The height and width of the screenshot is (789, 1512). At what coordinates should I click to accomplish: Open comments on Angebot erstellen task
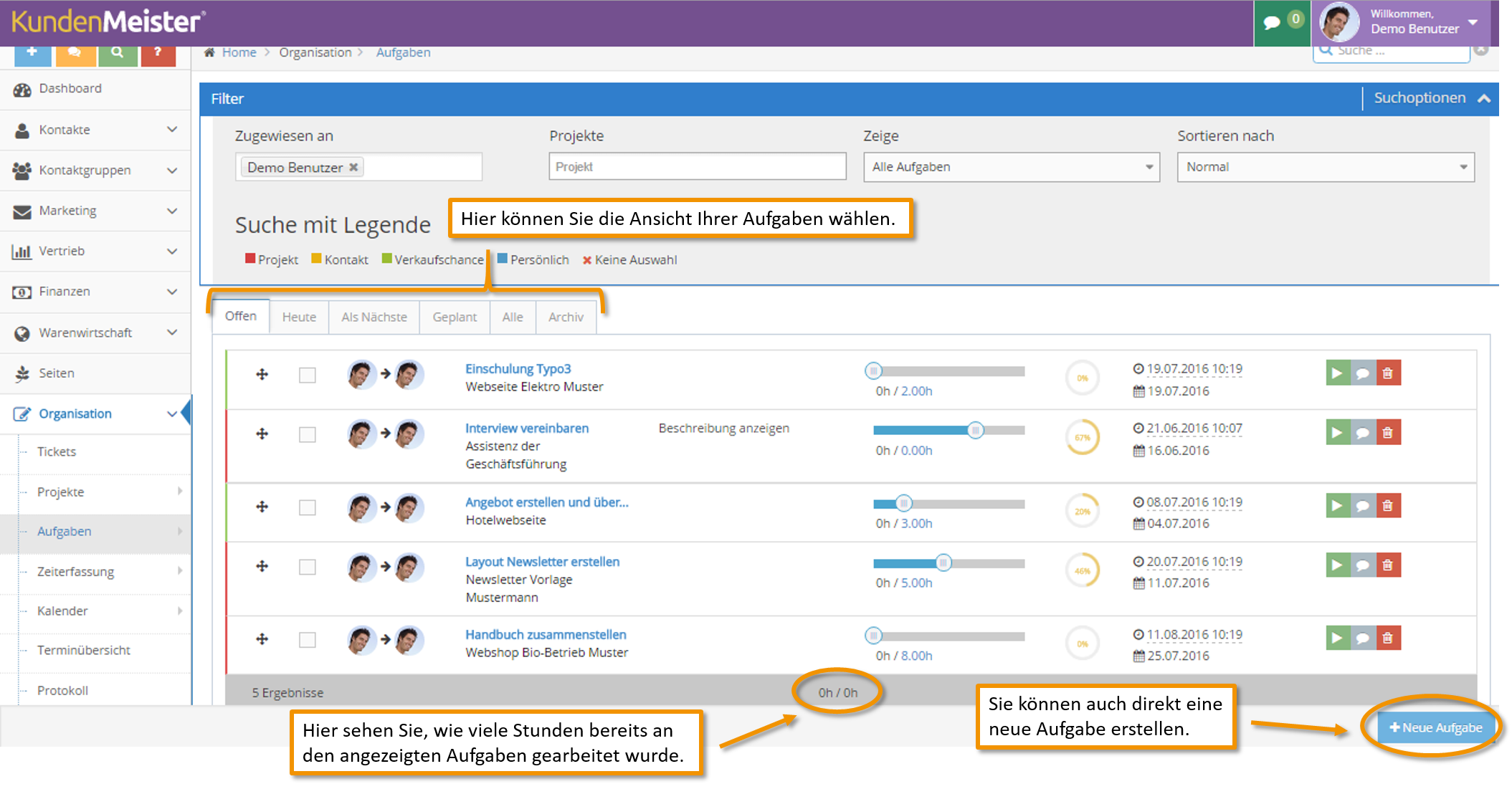coord(1363,506)
